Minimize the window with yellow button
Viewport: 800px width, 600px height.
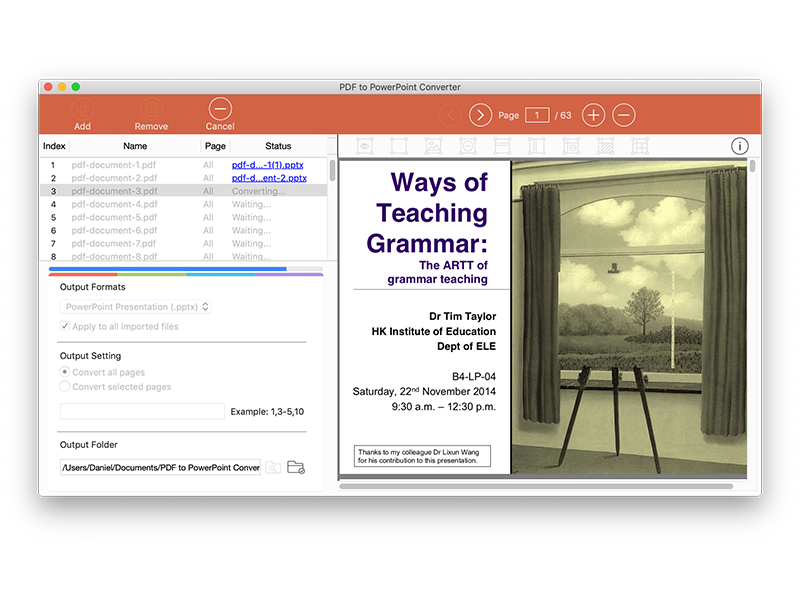point(62,87)
